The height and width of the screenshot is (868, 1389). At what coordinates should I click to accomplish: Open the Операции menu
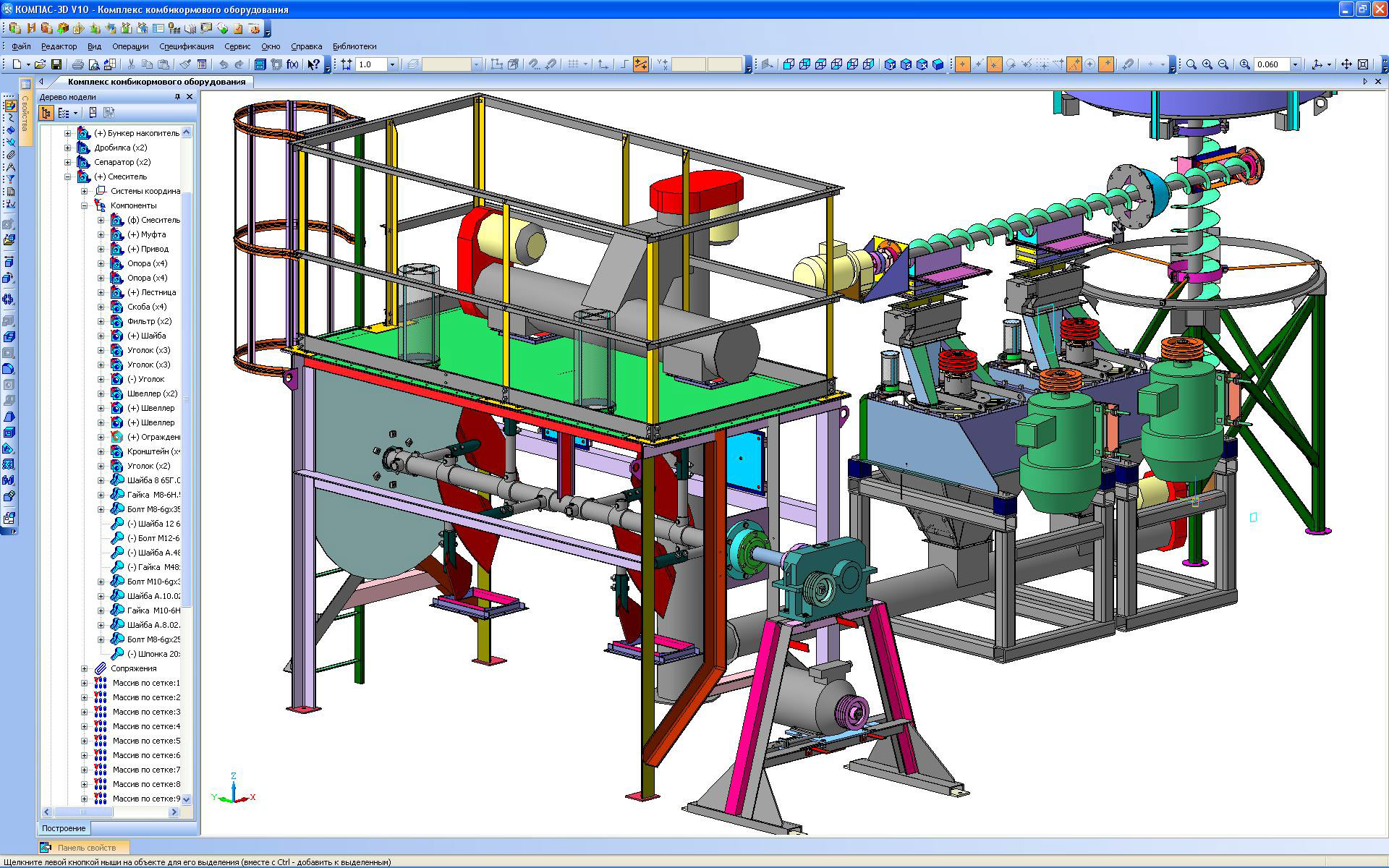130,46
